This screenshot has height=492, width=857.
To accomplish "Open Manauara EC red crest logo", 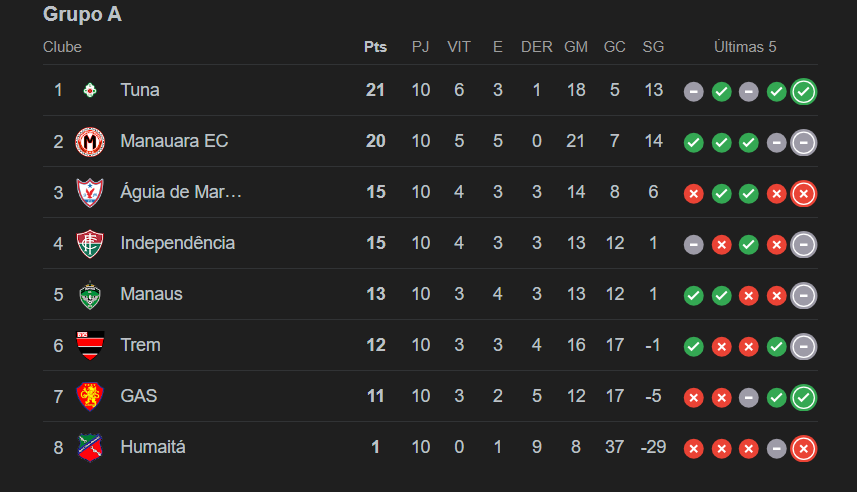I will 90,142.
